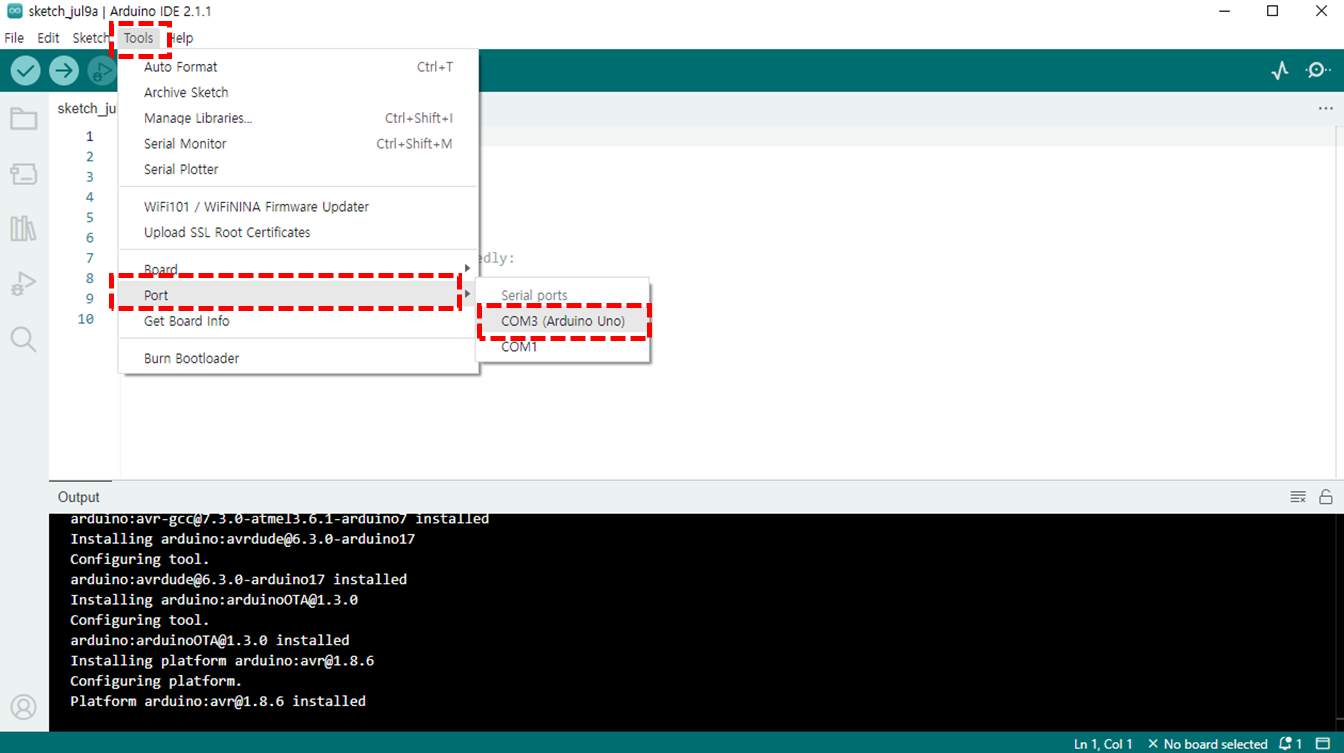1344x753 pixels.
Task: Select COM3 (Arduino Uno) port
Action: pos(563,321)
